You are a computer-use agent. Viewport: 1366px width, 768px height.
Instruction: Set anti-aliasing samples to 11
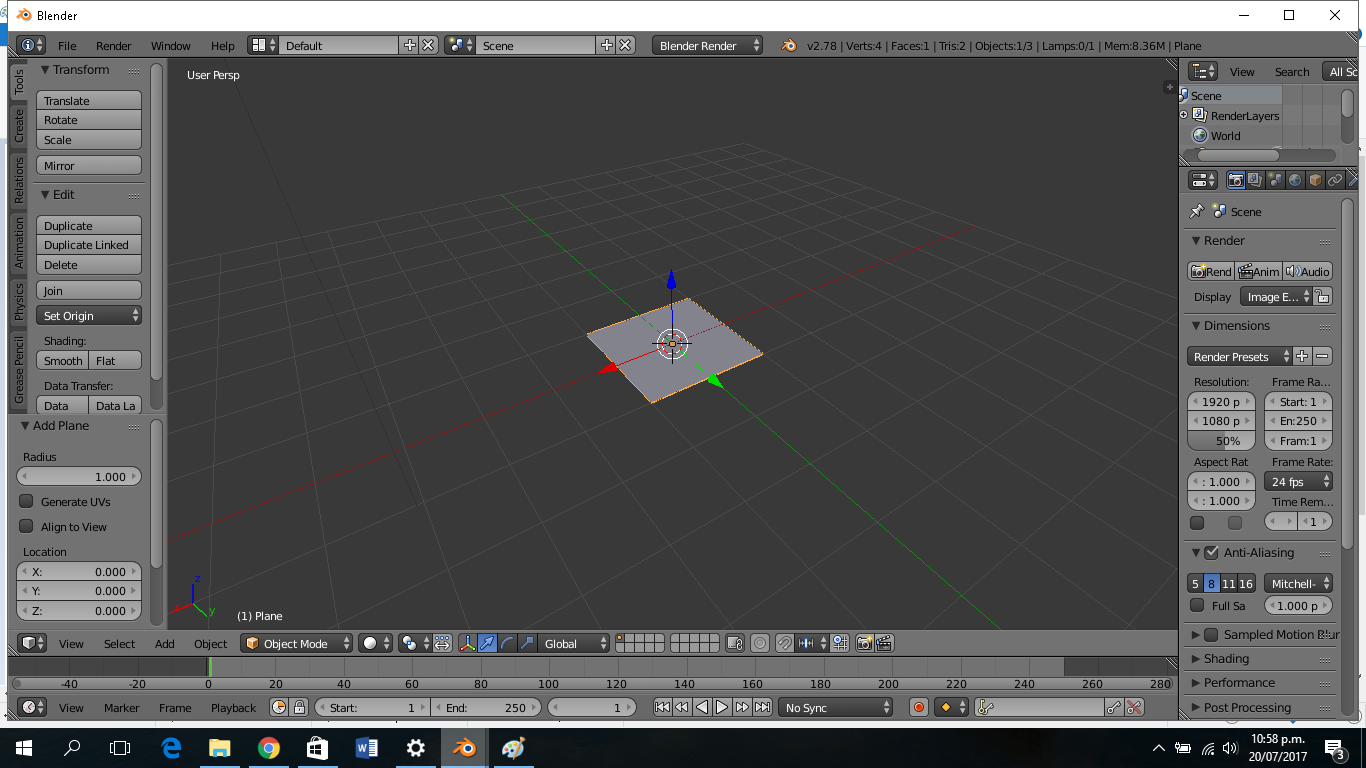click(x=1229, y=584)
